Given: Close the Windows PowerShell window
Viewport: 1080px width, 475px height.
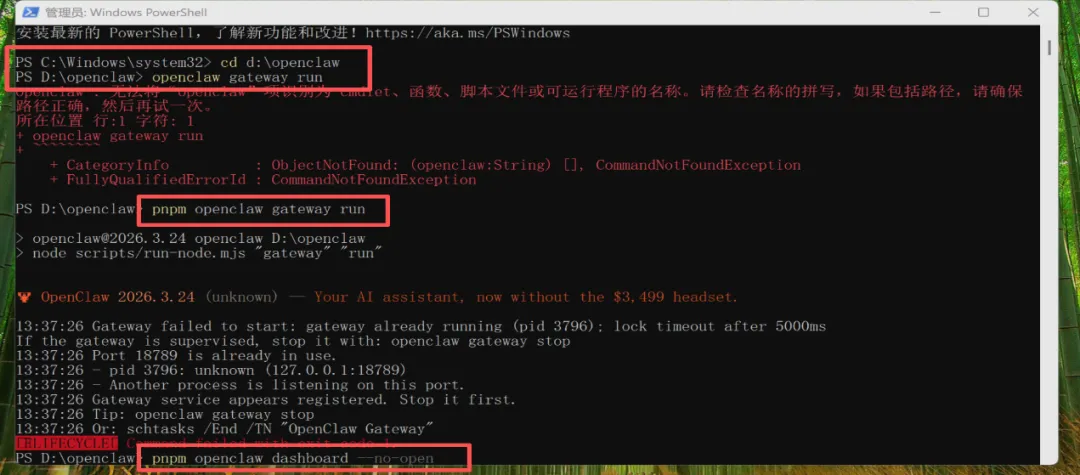Looking at the screenshot, I should [x=1033, y=12].
